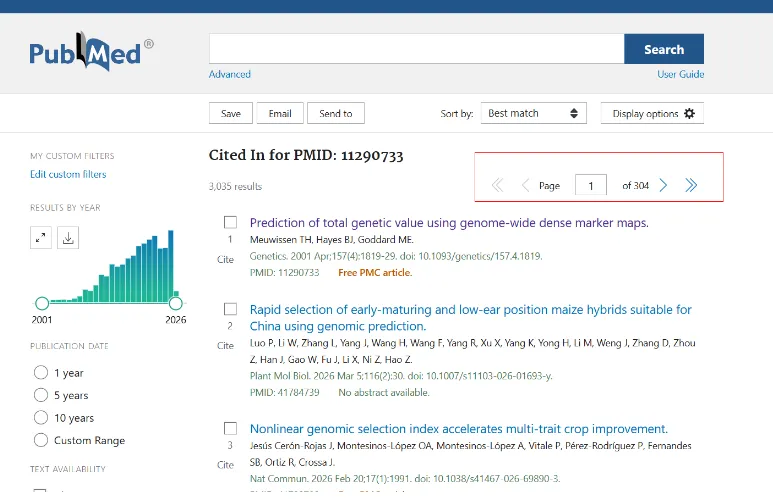Open Display options gear menu
Viewport: 773px width, 499px height.
click(653, 114)
